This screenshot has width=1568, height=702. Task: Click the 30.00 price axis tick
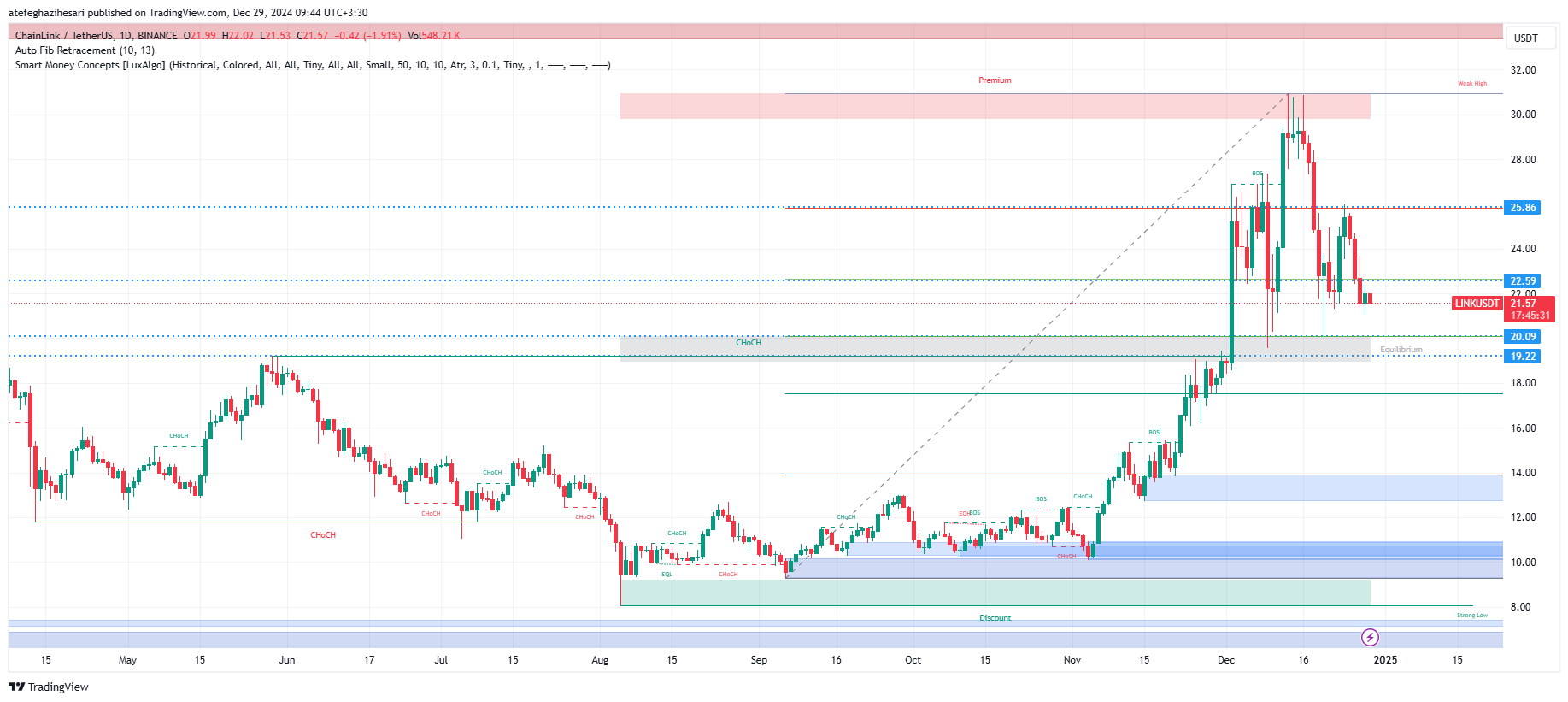1523,115
